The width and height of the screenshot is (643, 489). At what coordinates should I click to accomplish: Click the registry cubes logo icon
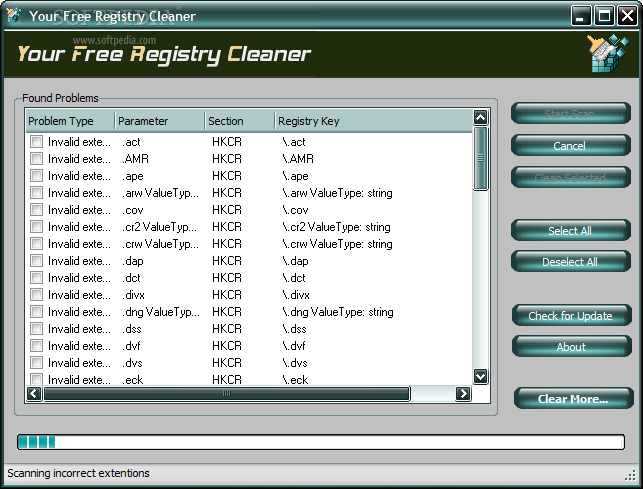coord(608,54)
